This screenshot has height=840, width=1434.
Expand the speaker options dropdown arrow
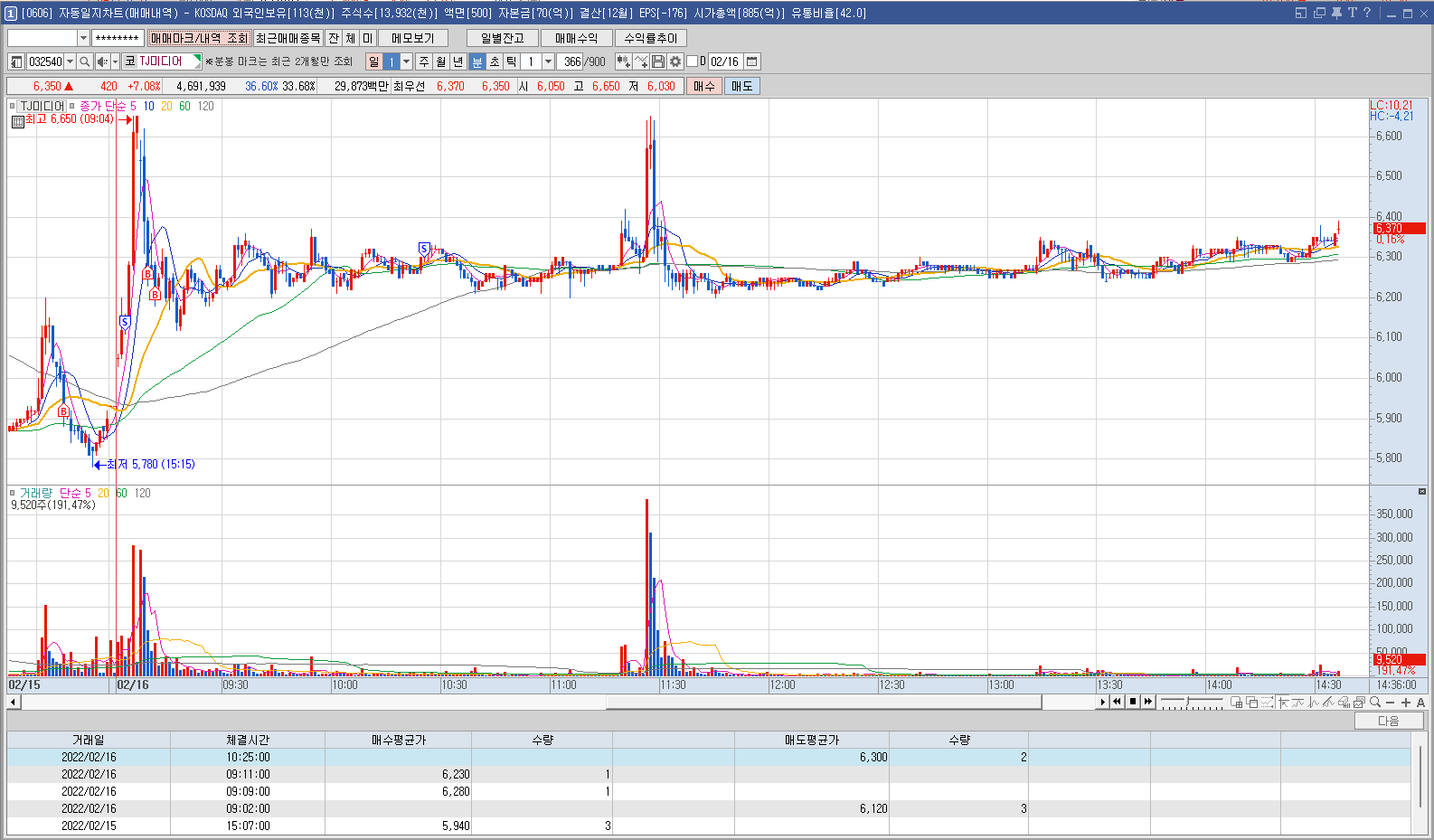tap(115, 61)
